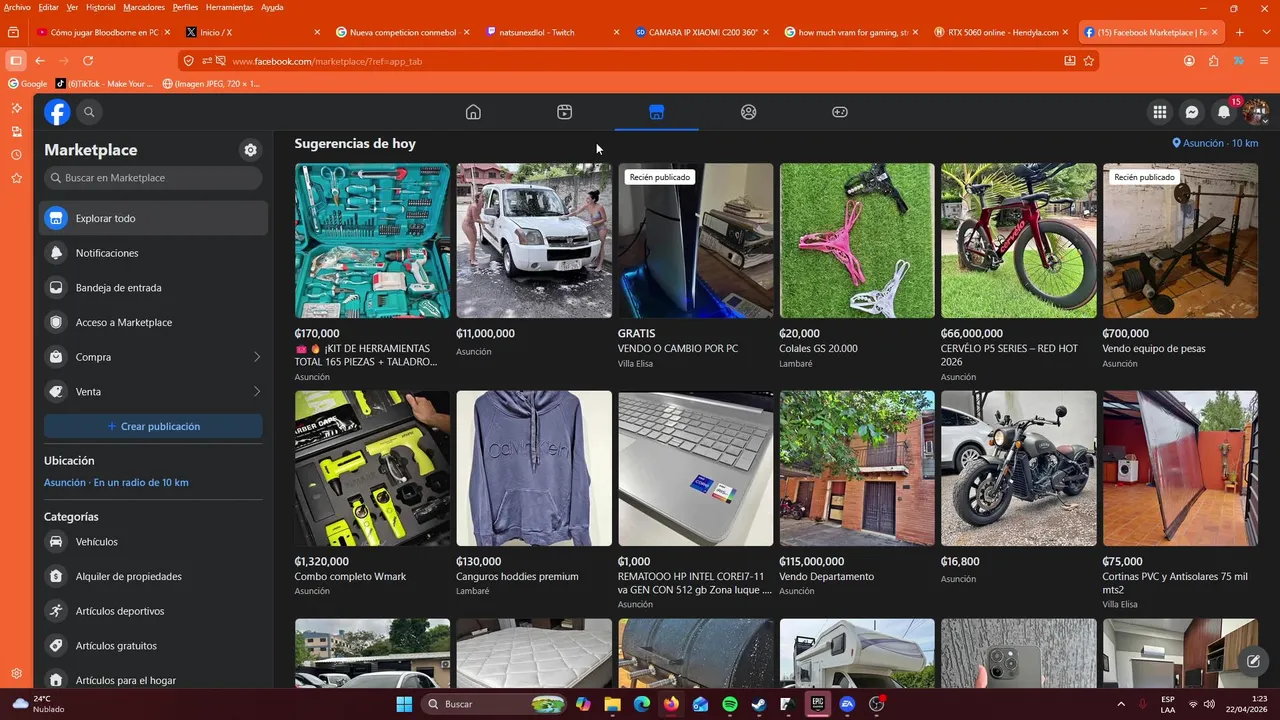Open the Marcadores menu
1280x720 pixels.
(144, 7)
